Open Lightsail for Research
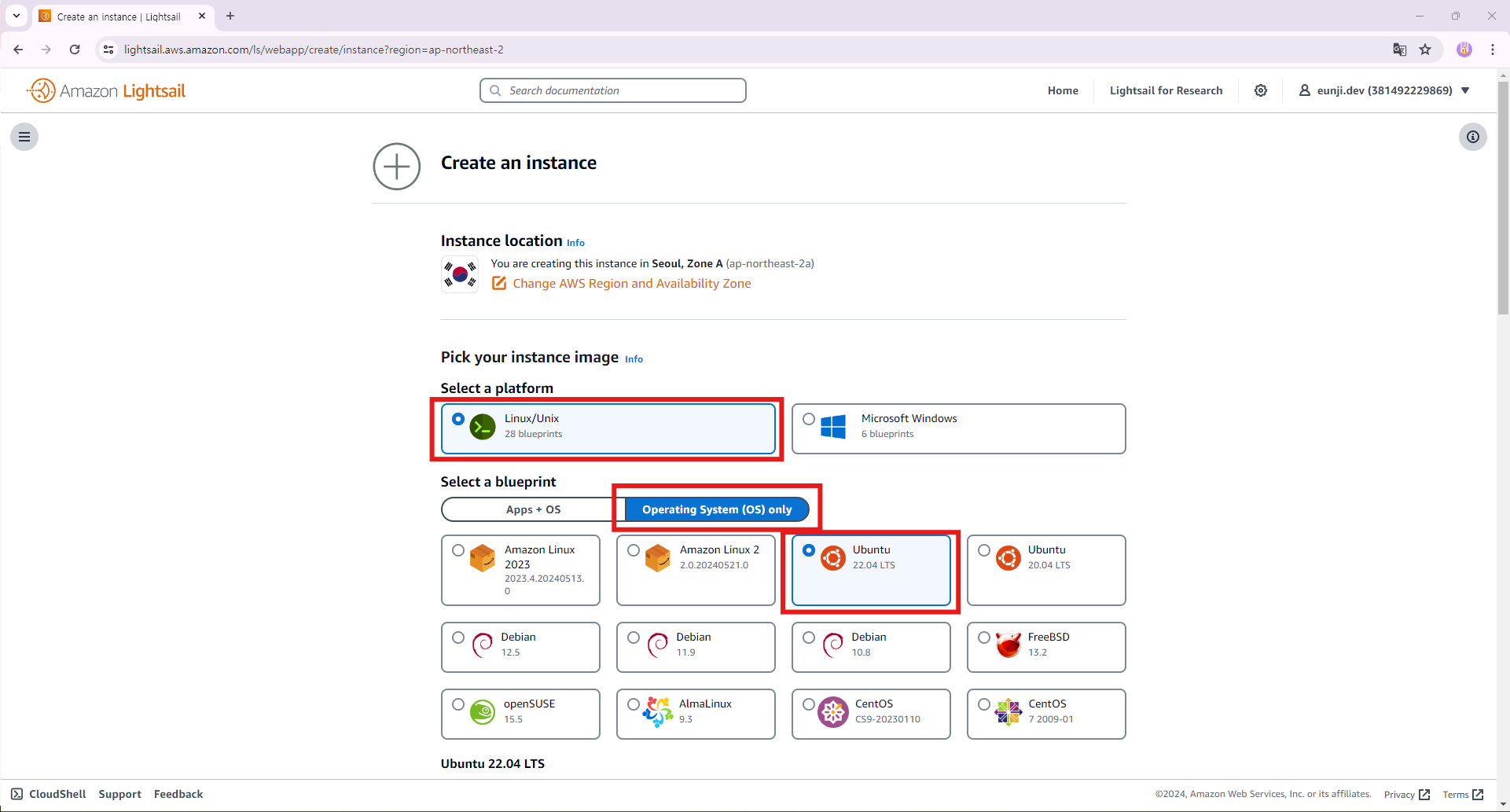1510x812 pixels. click(1166, 90)
